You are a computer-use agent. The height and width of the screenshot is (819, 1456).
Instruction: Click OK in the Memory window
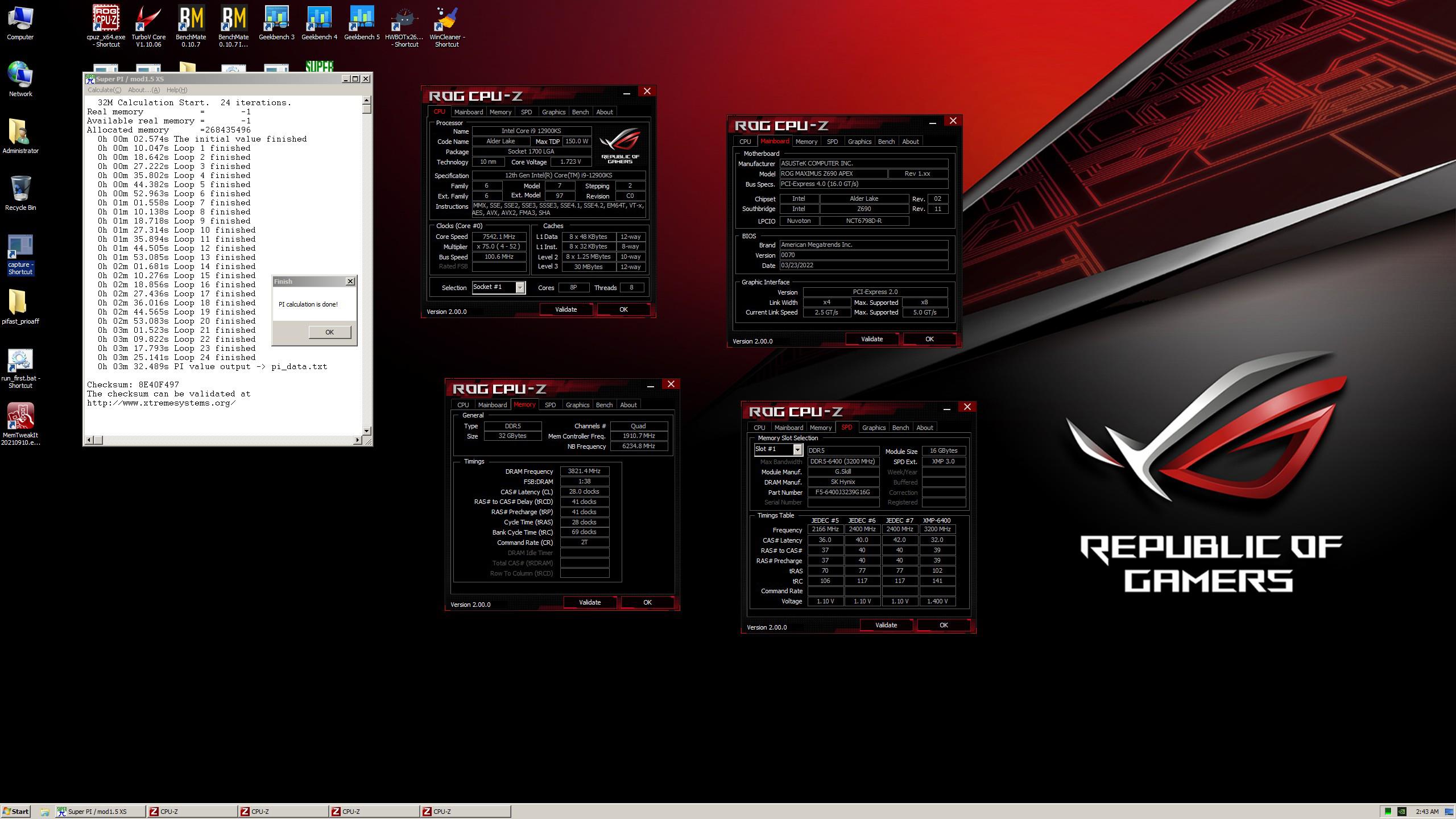click(647, 602)
